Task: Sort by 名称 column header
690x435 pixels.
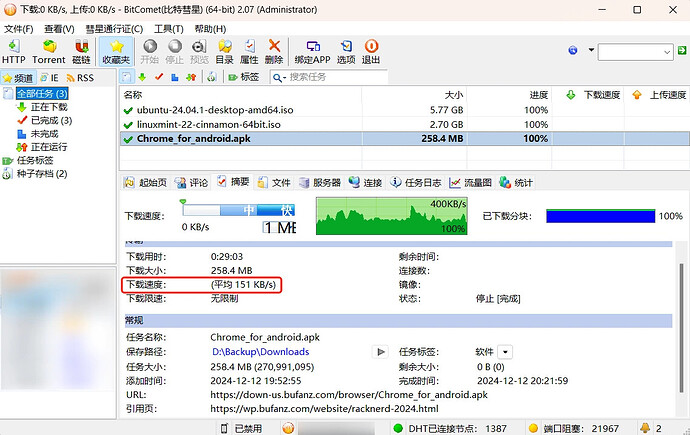Action: 240,95
